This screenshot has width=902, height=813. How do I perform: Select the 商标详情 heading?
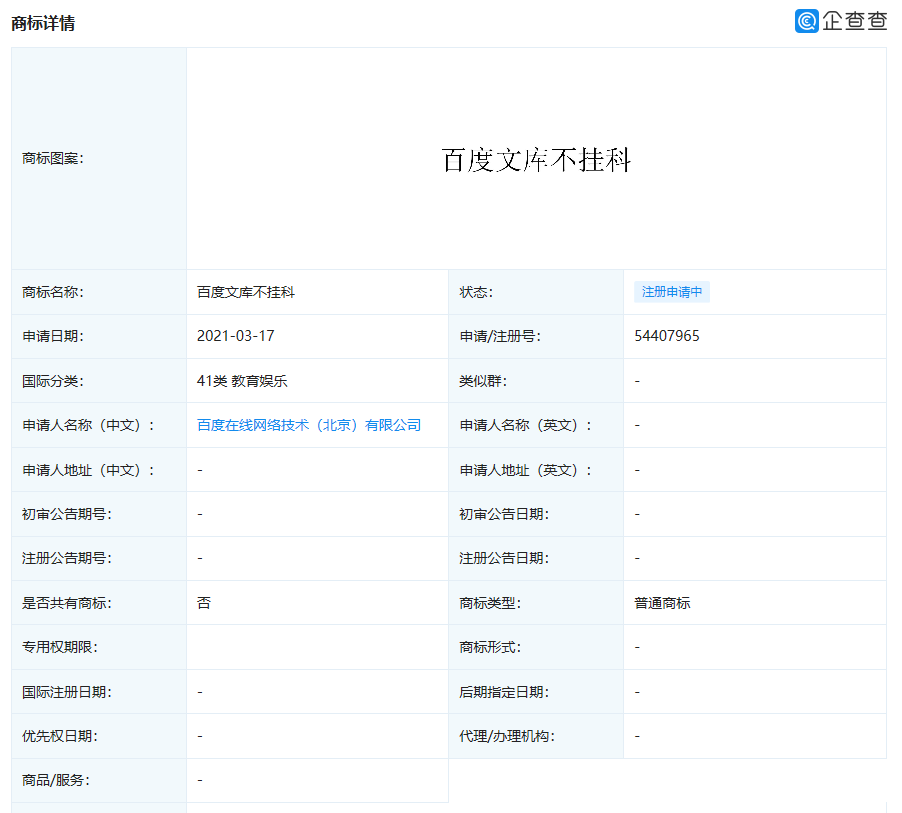tap(43, 23)
